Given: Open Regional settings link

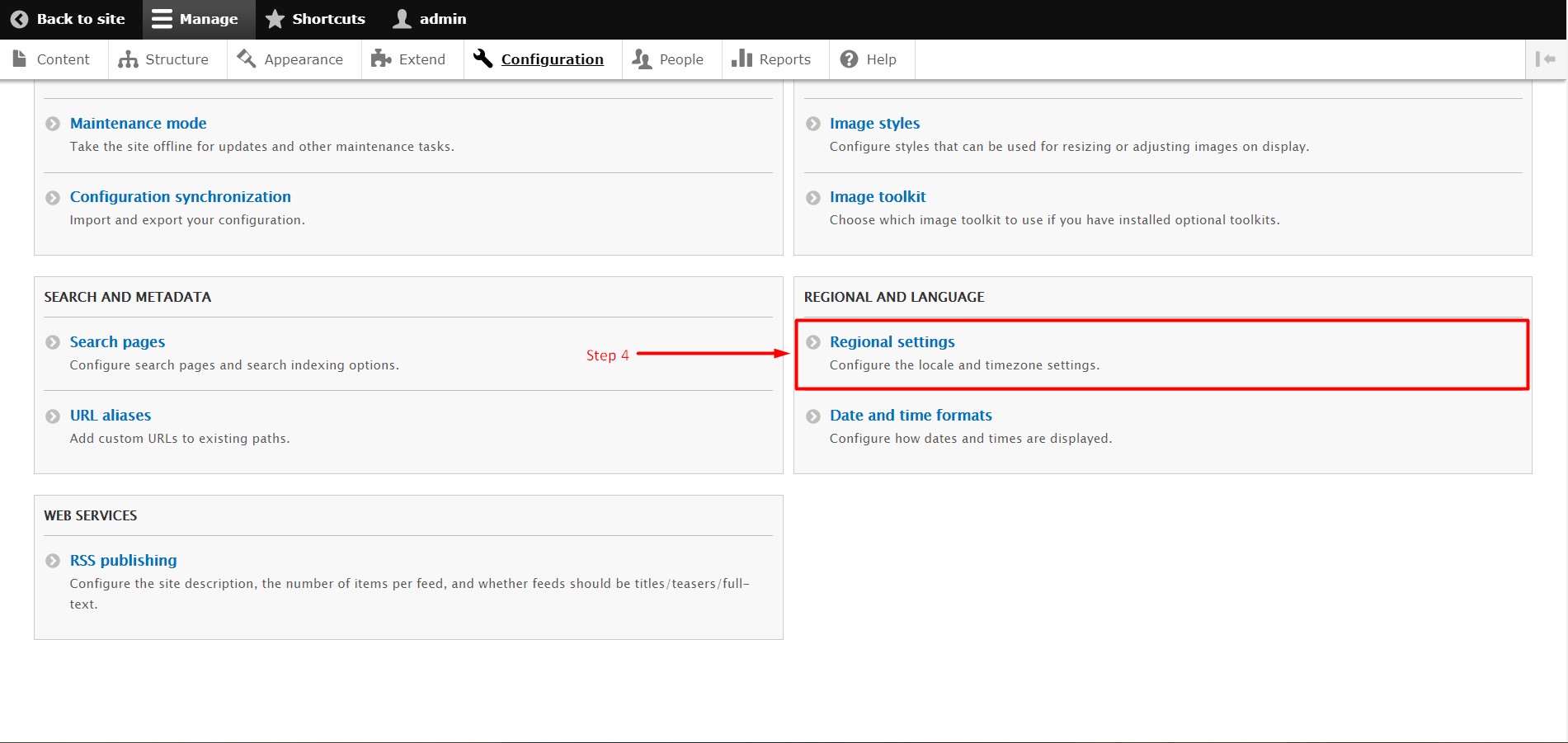Looking at the screenshot, I should 892,341.
